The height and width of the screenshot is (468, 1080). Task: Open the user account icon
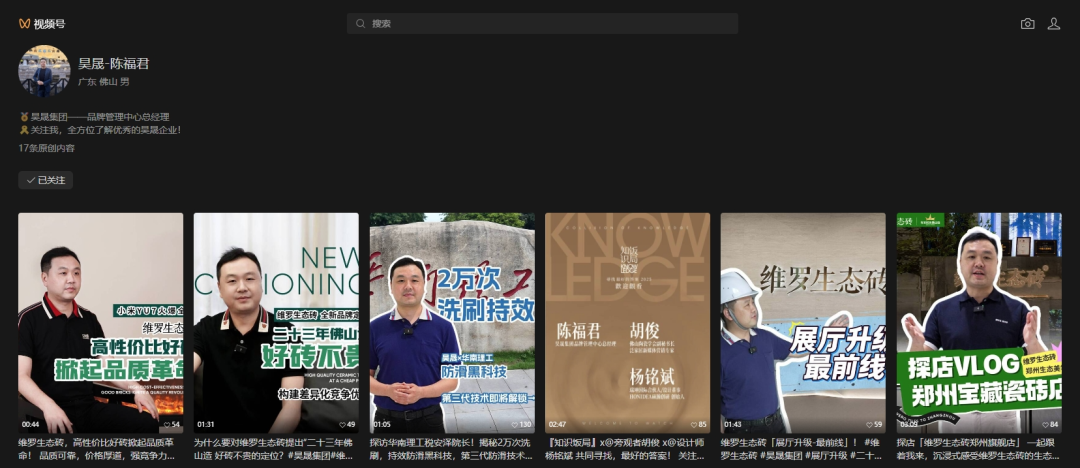[x=1053, y=23]
